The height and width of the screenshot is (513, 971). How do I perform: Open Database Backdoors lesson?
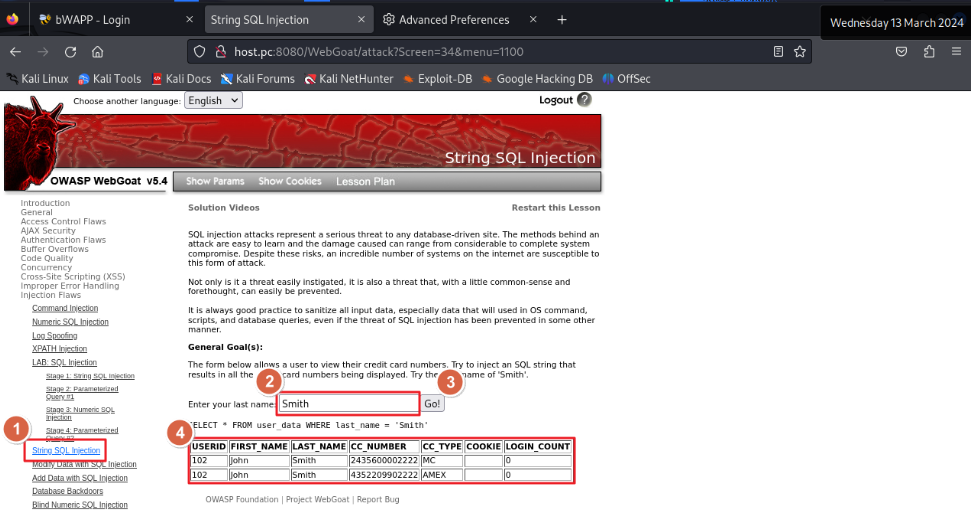67,491
